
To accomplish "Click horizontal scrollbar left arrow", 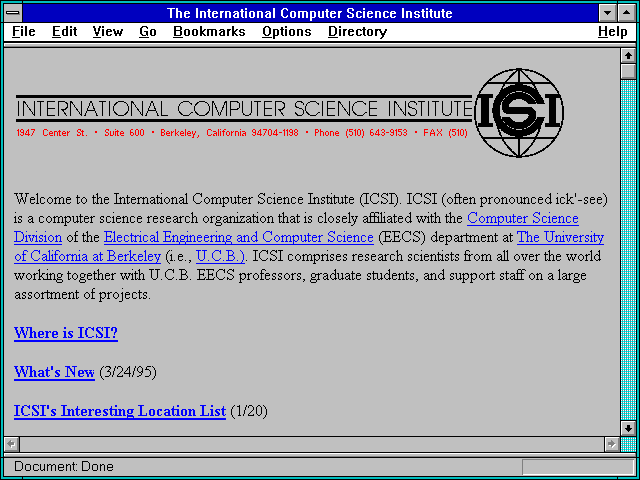I will 11,444.
